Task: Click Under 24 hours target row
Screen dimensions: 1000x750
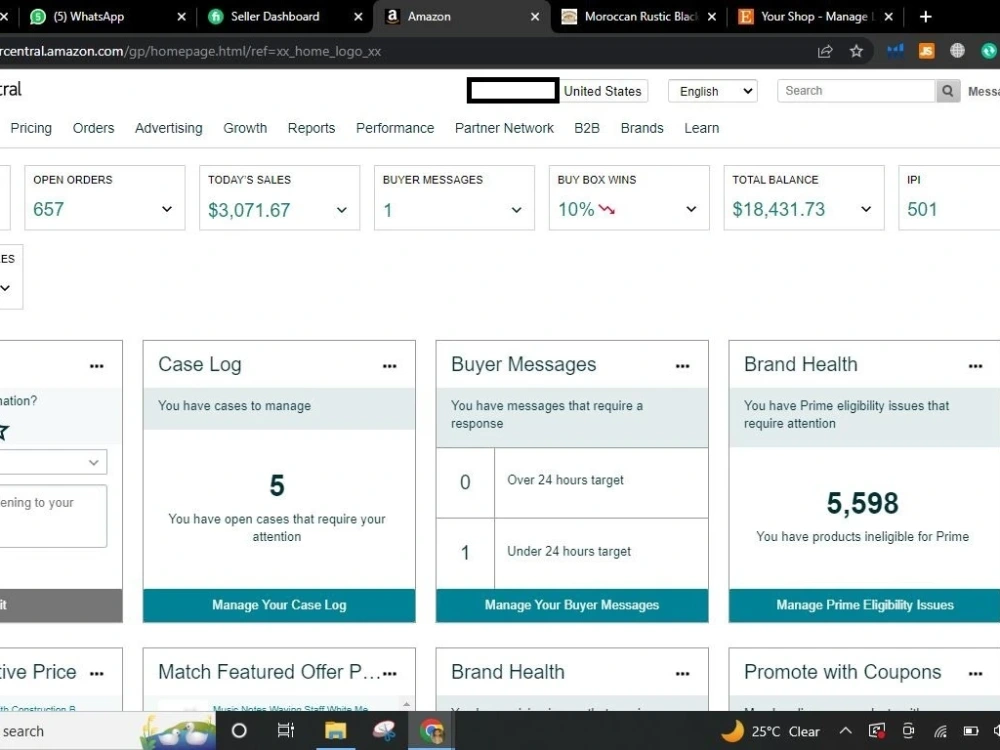Action: [572, 552]
